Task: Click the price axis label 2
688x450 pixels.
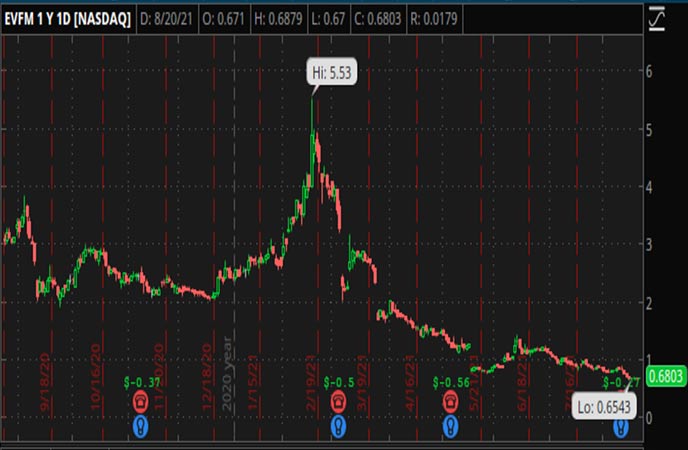Action: coord(649,303)
